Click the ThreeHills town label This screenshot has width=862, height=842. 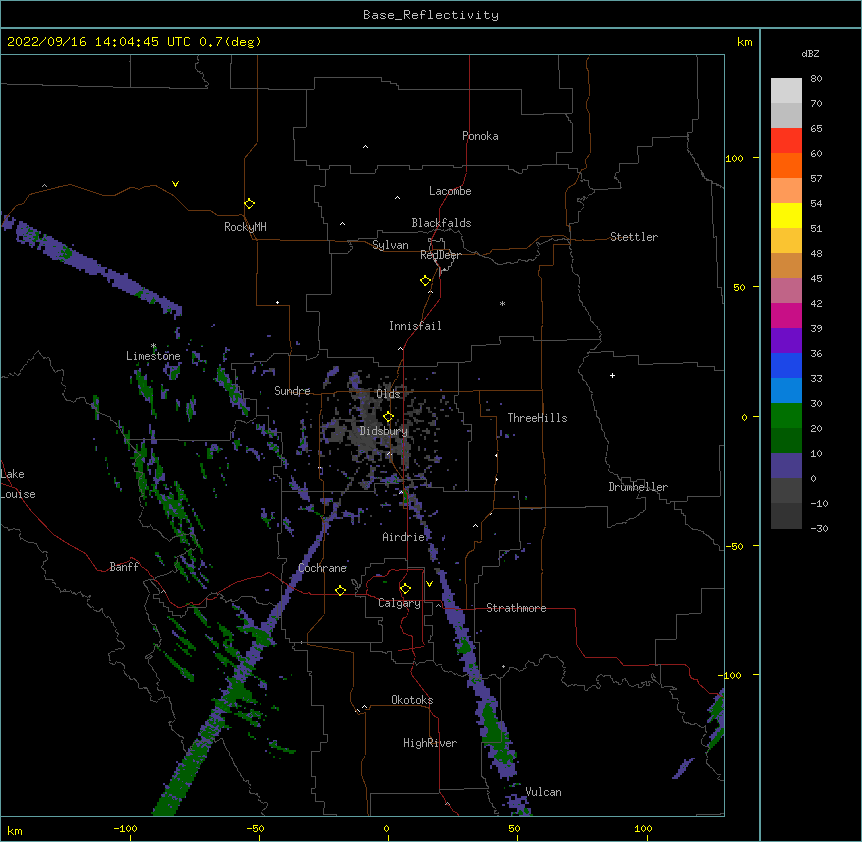[537, 418]
